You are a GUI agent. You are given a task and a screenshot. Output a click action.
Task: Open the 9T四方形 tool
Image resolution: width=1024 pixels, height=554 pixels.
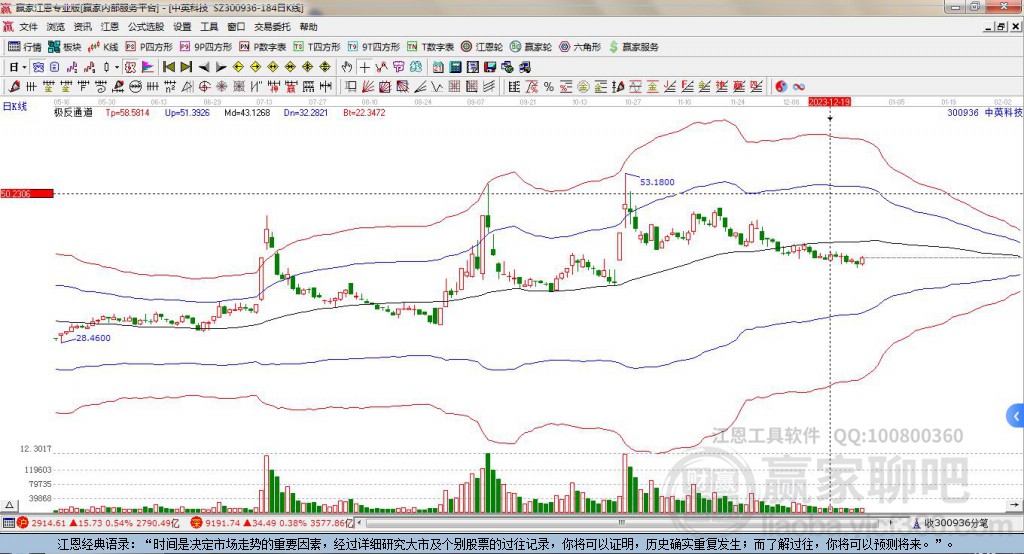374,47
